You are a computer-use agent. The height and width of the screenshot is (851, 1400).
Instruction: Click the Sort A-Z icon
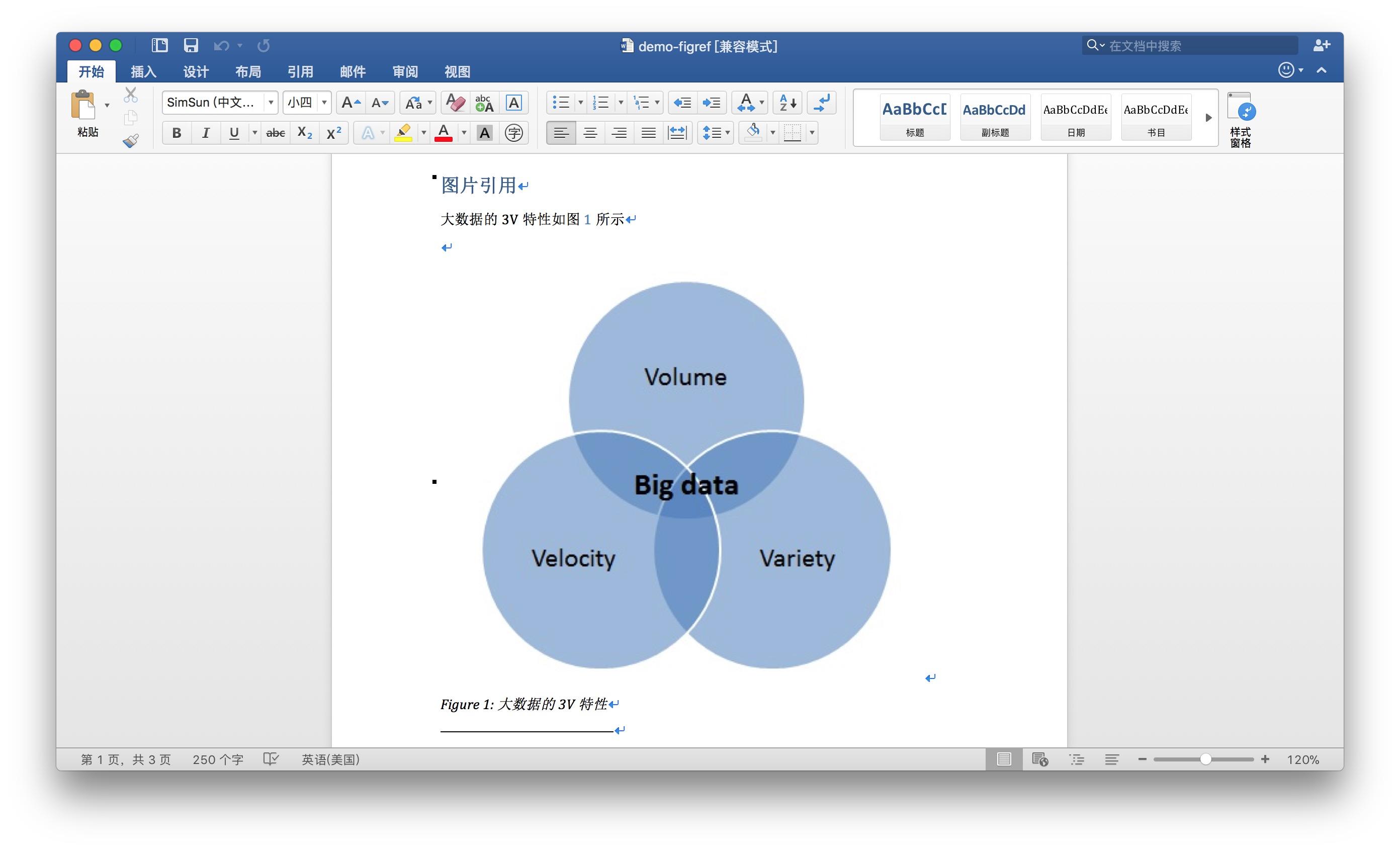coord(787,103)
